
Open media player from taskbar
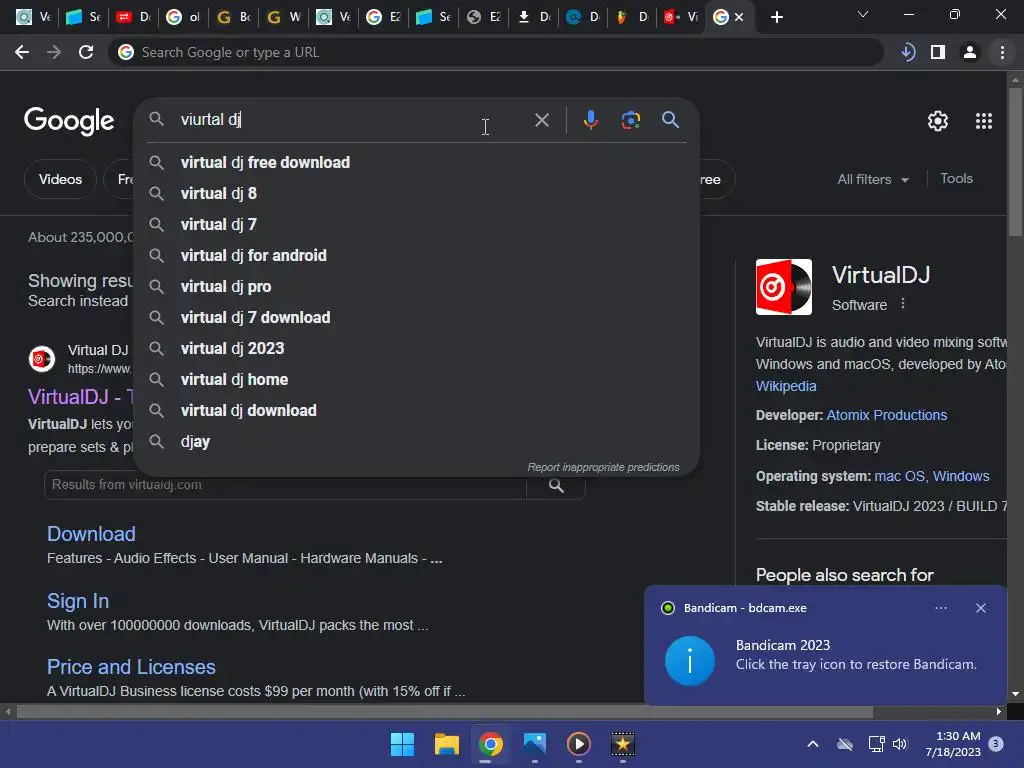point(579,744)
